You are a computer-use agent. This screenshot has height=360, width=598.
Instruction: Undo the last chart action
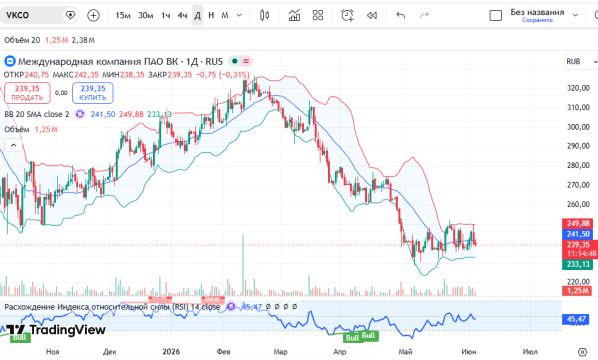(x=400, y=15)
